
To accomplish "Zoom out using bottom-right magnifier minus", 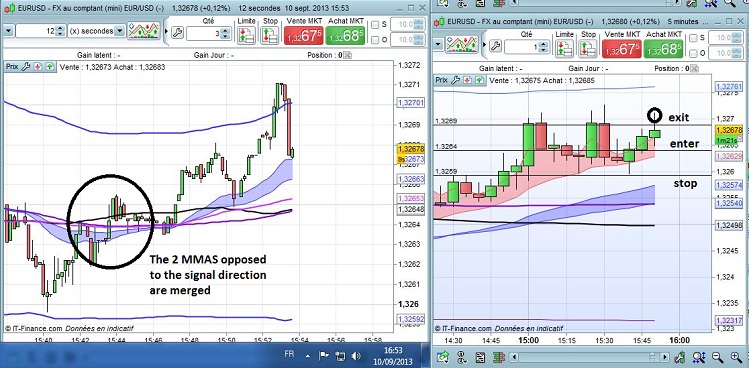I will (717, 357).
